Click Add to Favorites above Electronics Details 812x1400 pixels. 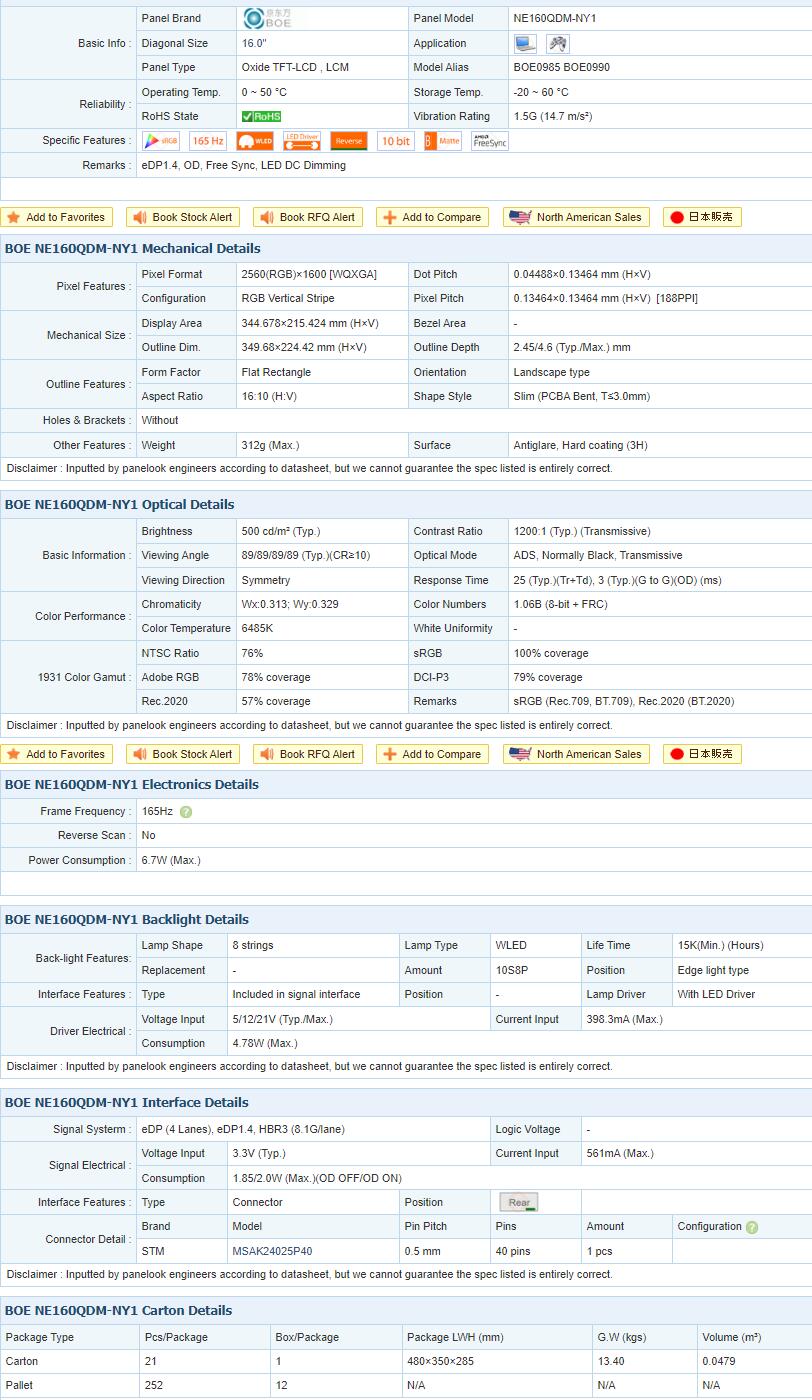[57, 754]
